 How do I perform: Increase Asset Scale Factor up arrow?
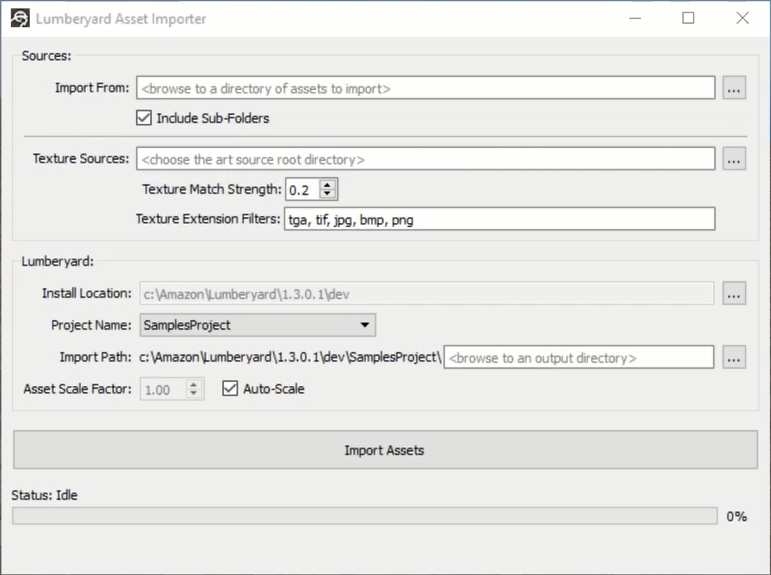(194, 385)
